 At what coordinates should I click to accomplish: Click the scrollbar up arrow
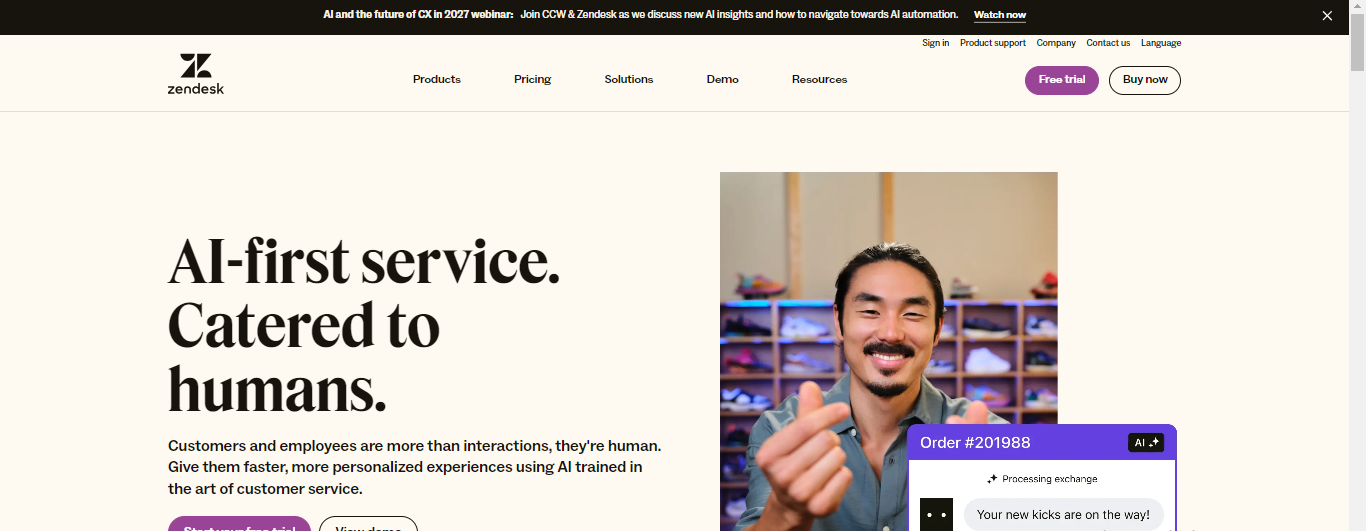[1357, 6]
